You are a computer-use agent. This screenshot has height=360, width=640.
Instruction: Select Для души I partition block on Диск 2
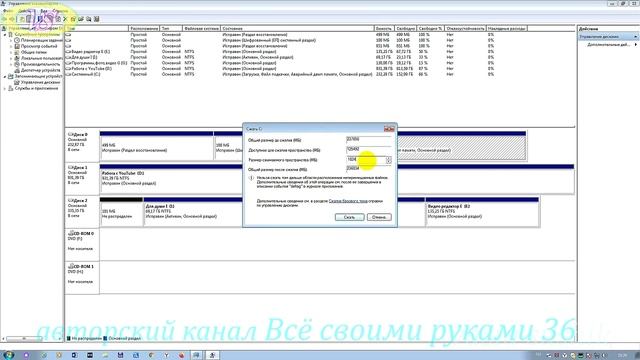coord(193,212)
